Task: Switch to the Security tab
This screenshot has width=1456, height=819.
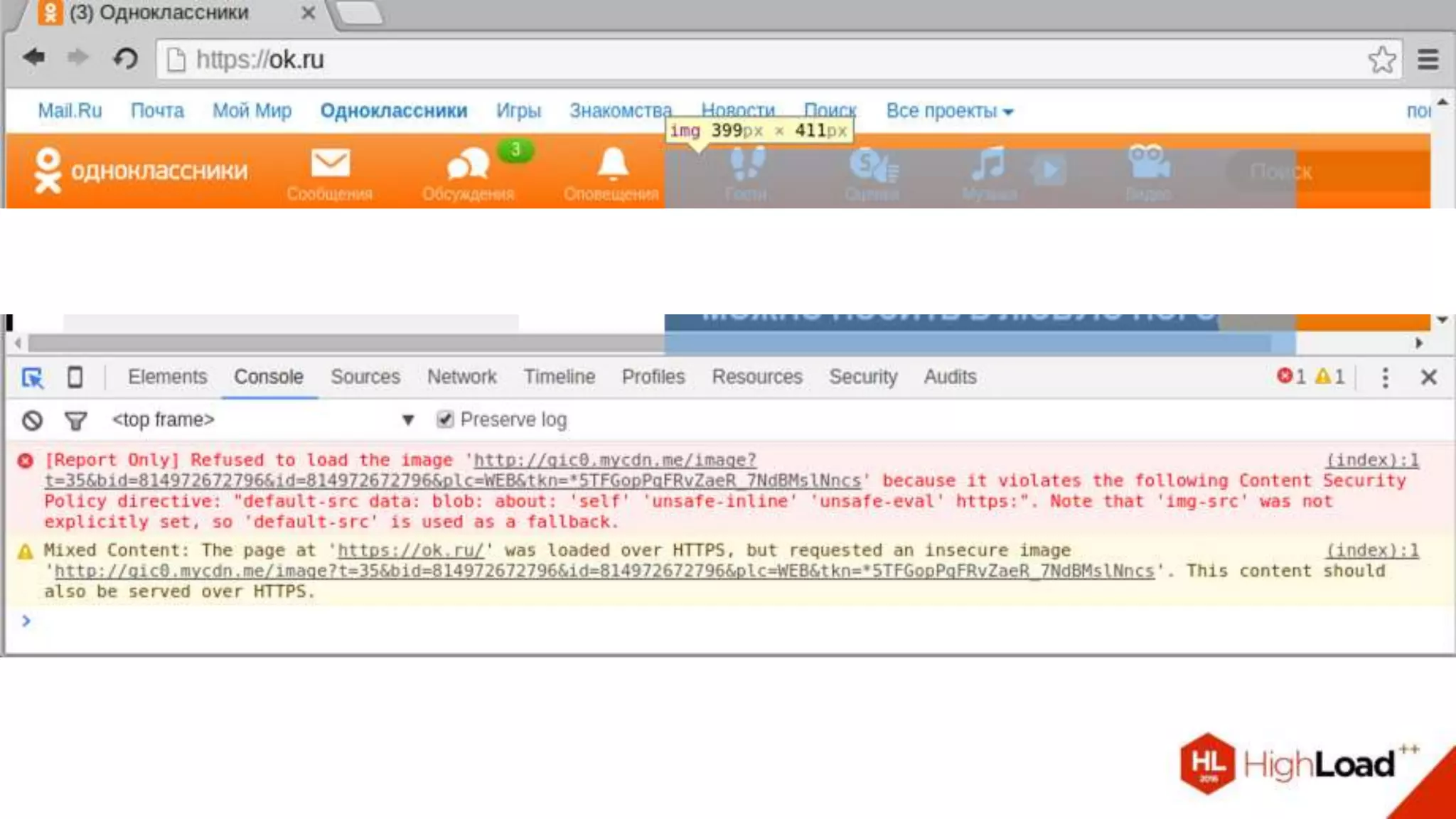Action: [862, 377]
